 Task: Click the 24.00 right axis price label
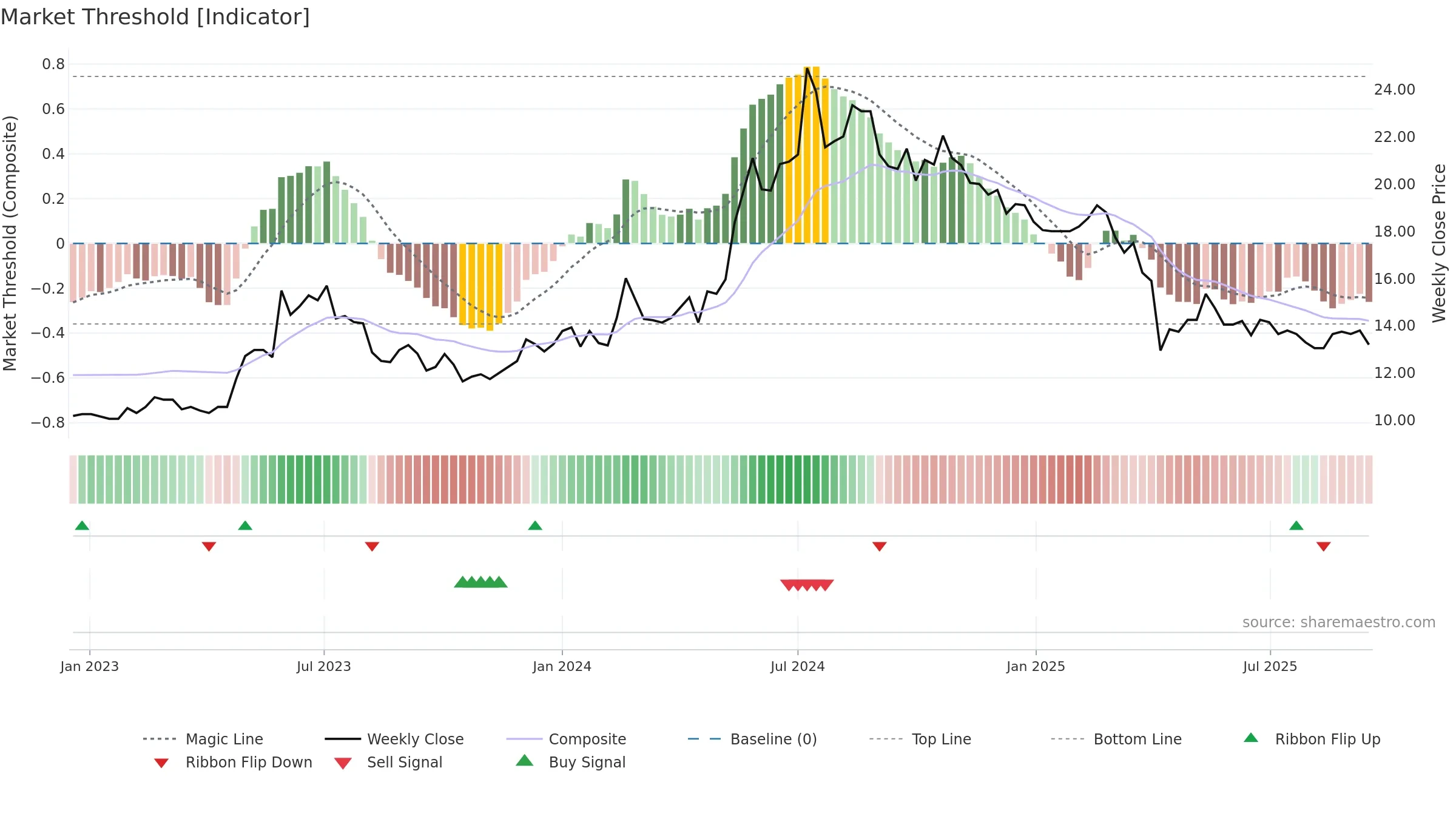click(1395, 90)
